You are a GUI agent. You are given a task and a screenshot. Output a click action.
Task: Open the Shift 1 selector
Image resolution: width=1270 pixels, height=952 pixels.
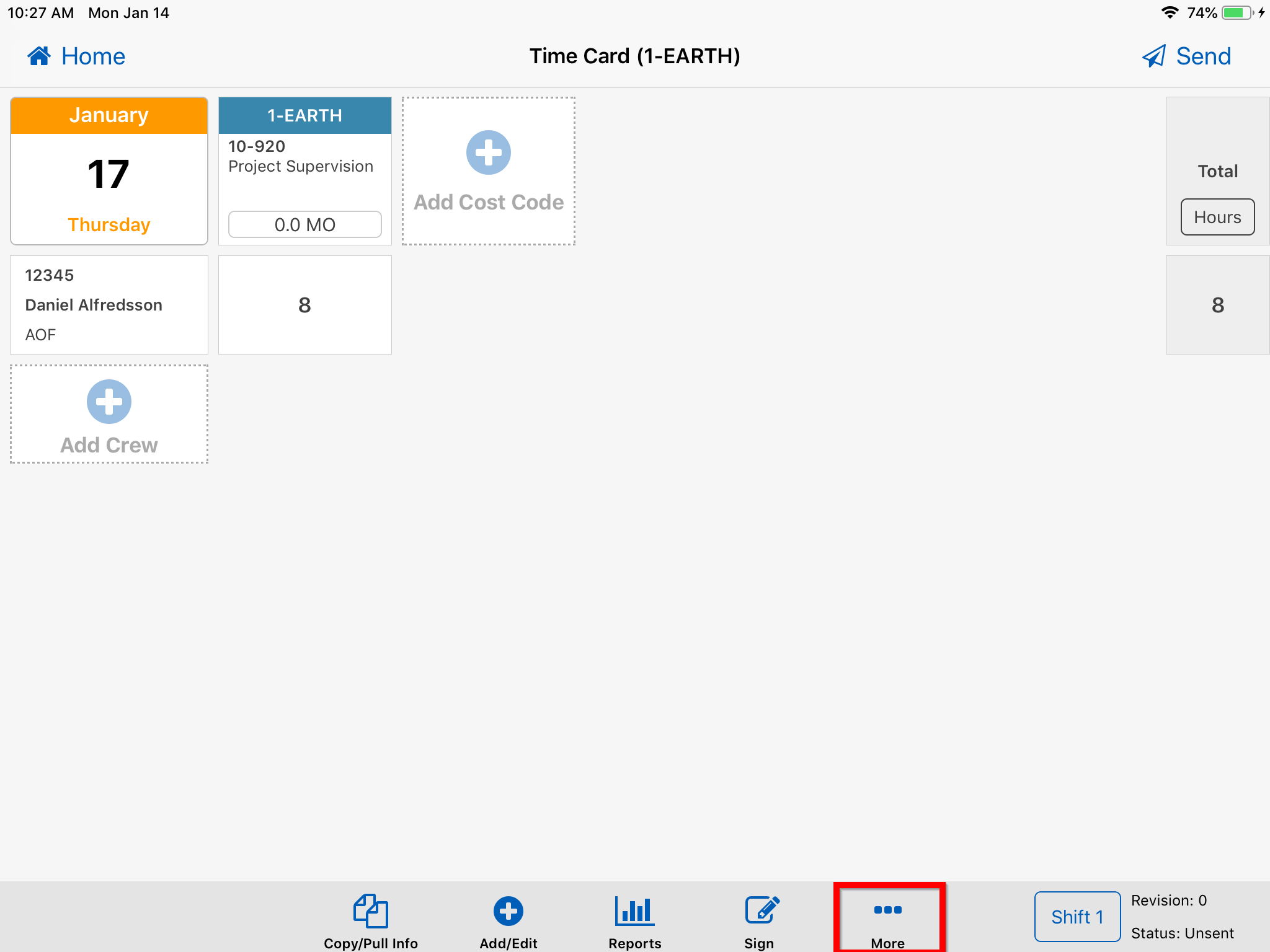(1077, 916)
